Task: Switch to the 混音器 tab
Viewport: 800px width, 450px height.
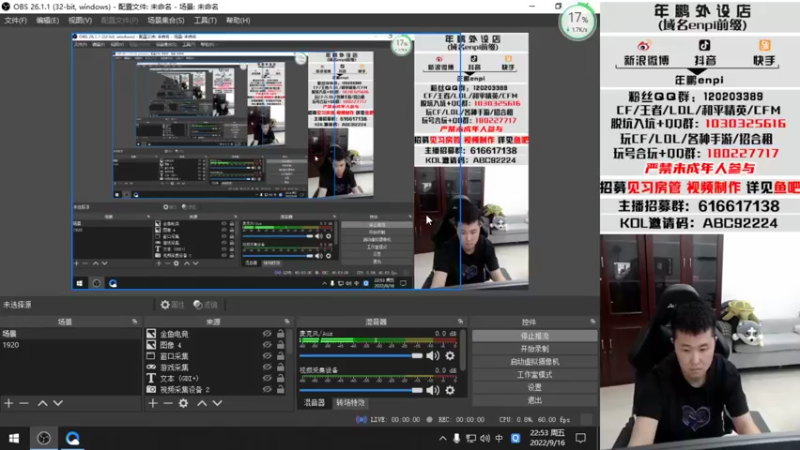Action: click(314, 403)
